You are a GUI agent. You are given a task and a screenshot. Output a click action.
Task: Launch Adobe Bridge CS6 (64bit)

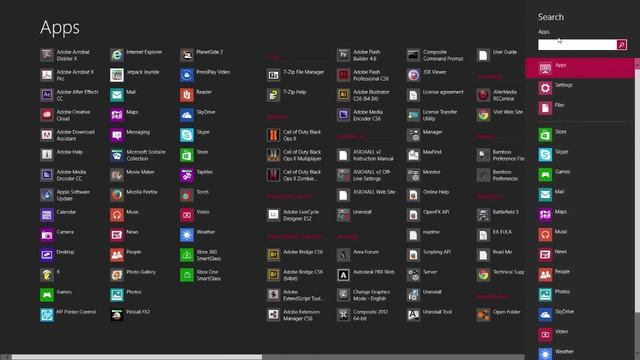295,275
